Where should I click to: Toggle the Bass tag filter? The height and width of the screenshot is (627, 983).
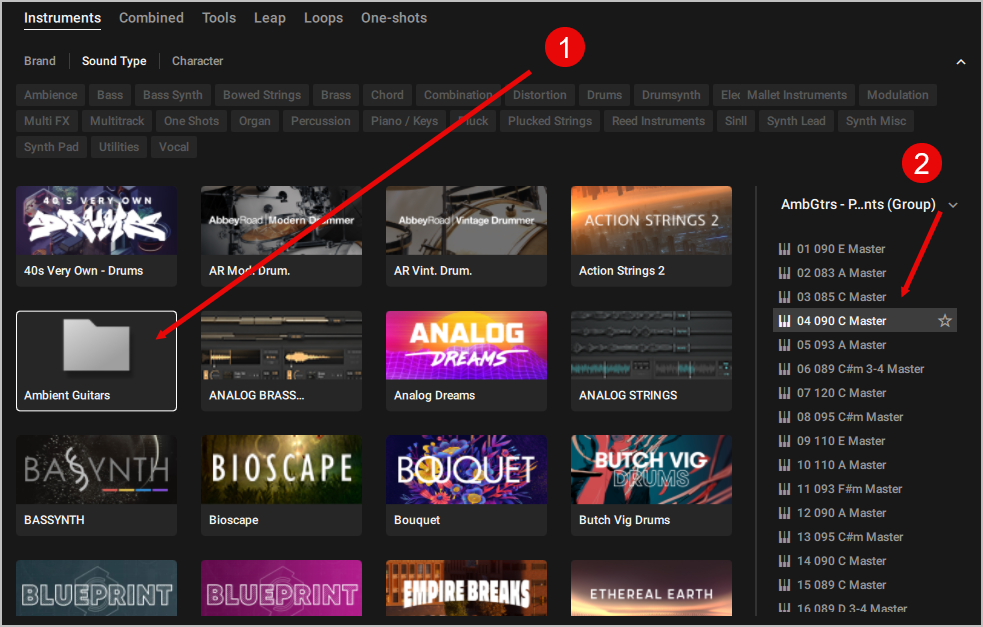click(110, 95)
